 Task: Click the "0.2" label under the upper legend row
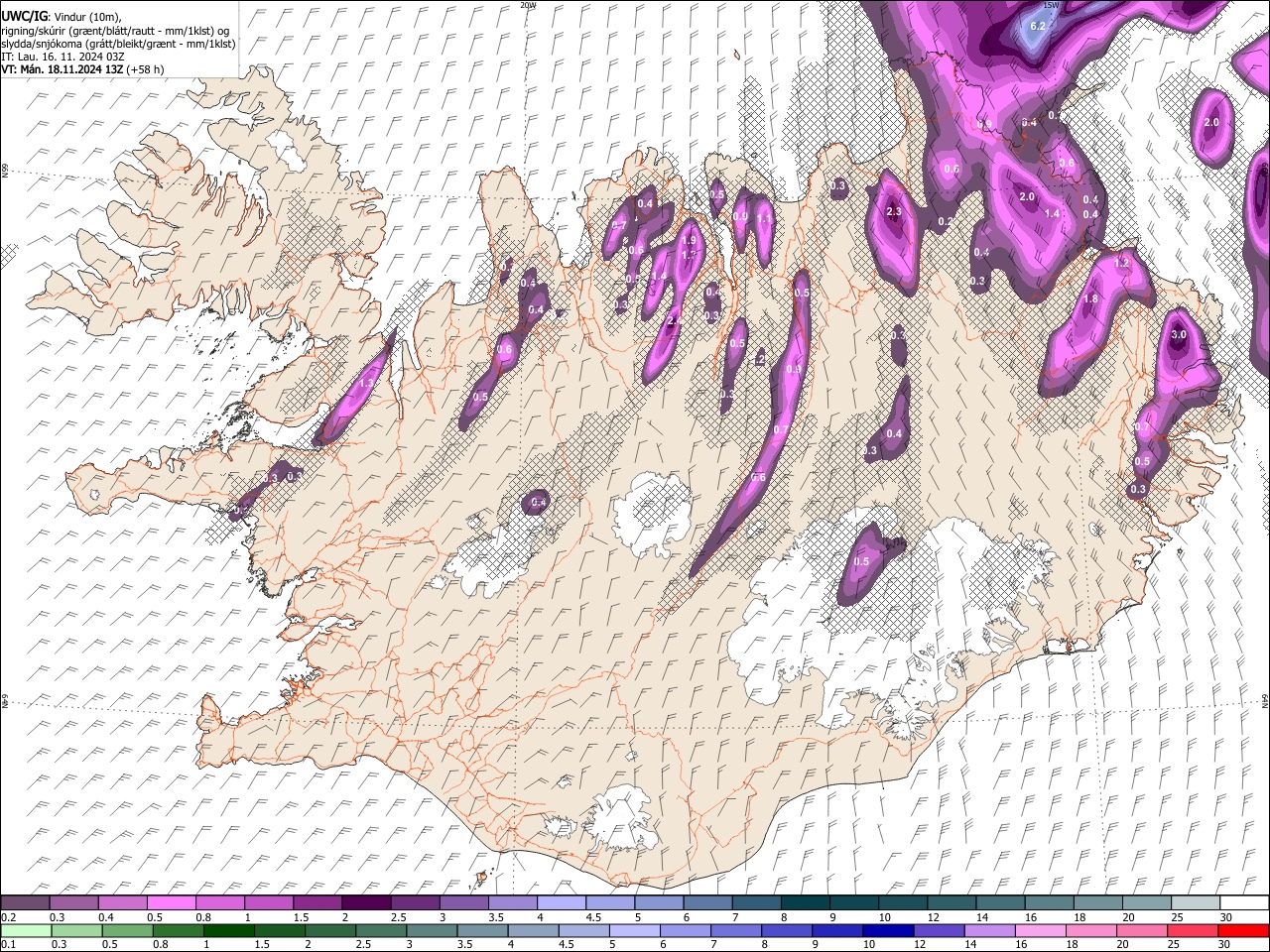click(x=8, y=917)
